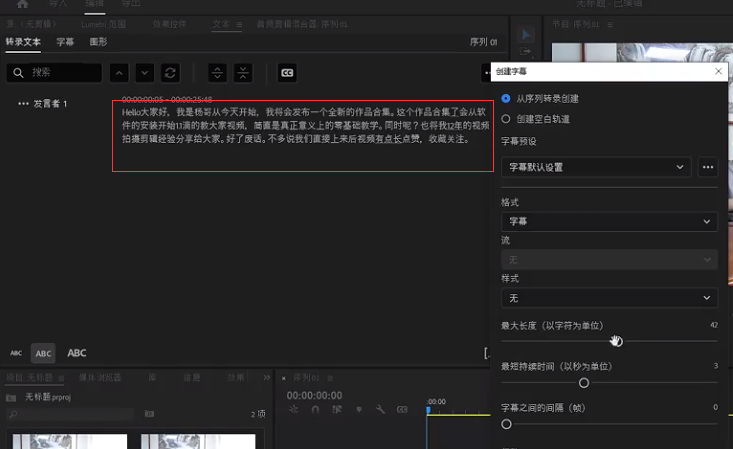The height and width of the screenshot is (449, 733).
Task: Open the 媒体浏览器 panel tab
Action: (x=100, y=377)
